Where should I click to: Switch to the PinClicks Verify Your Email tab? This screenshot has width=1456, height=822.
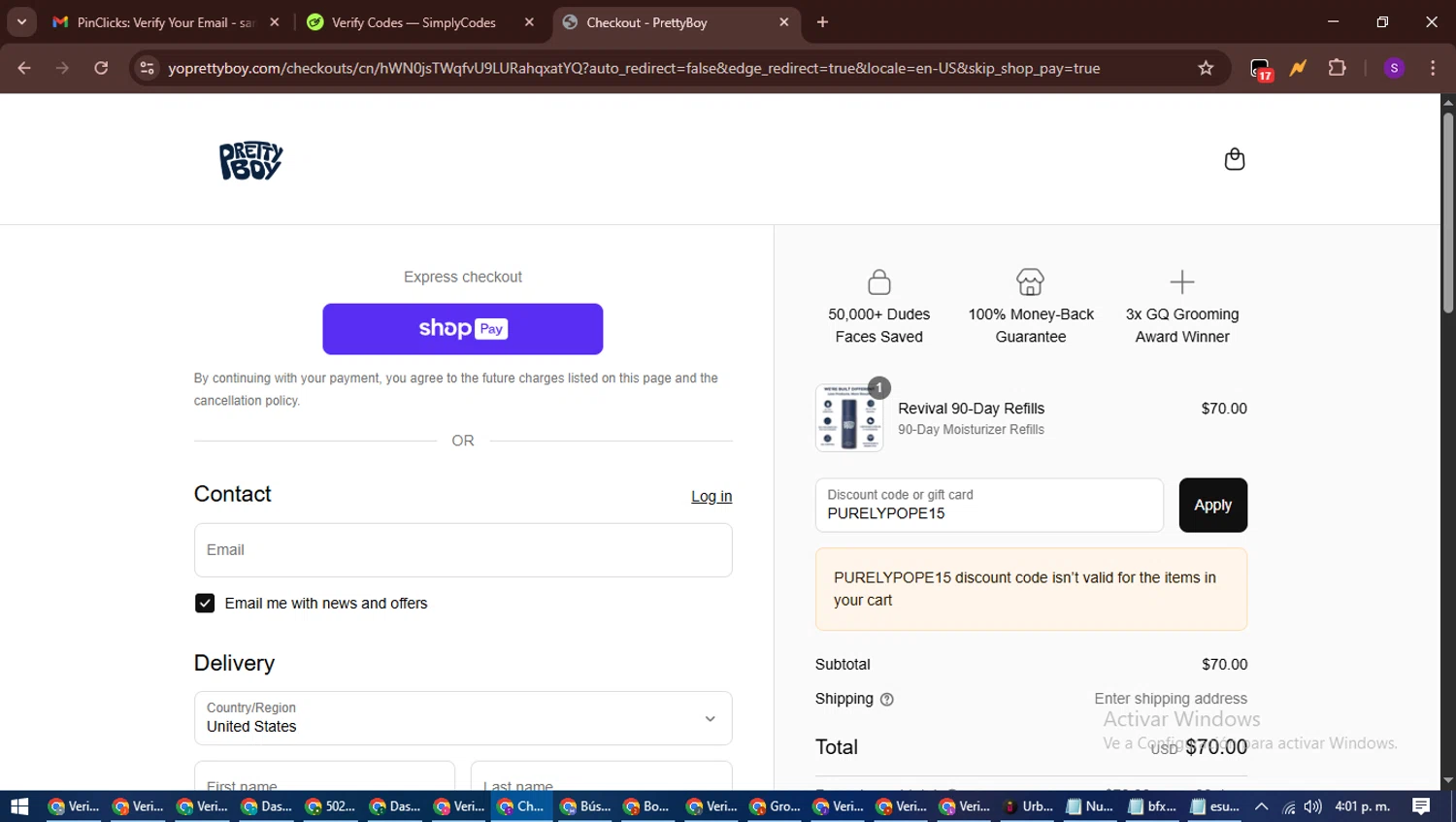coord(166,22)
